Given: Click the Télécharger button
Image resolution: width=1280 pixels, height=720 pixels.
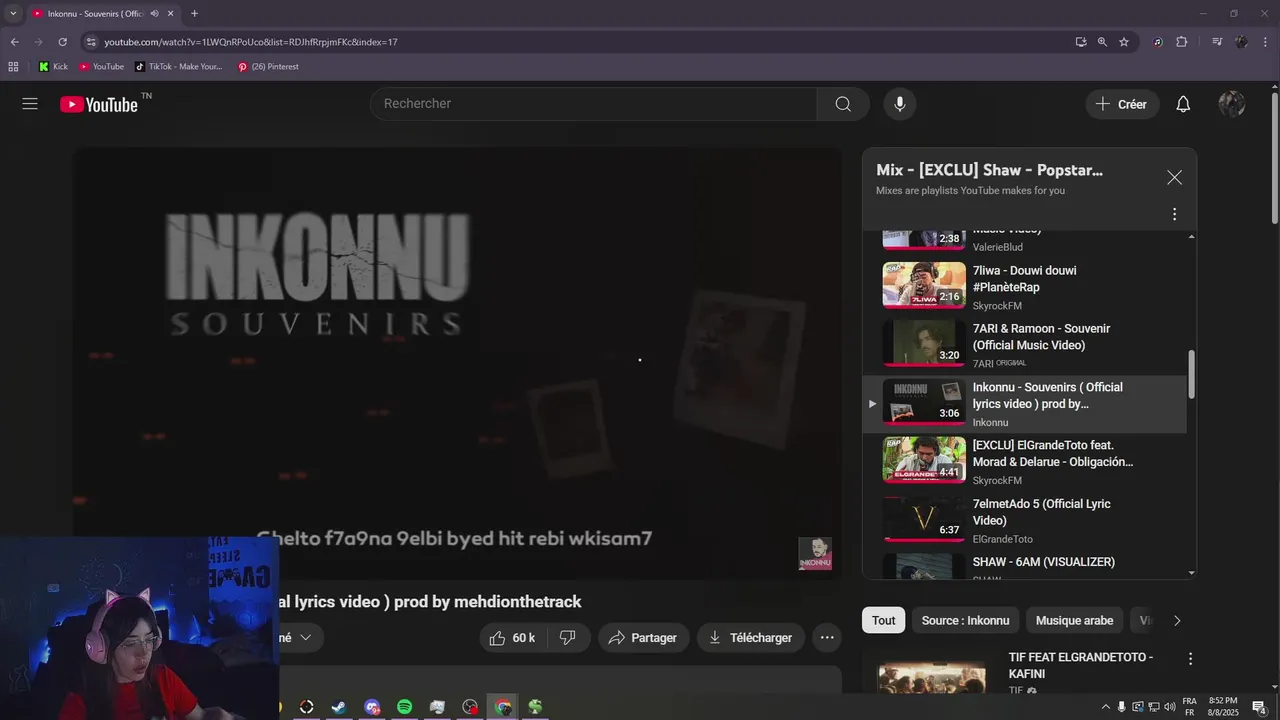Looking at the screenshot, I should coord(750,637).
